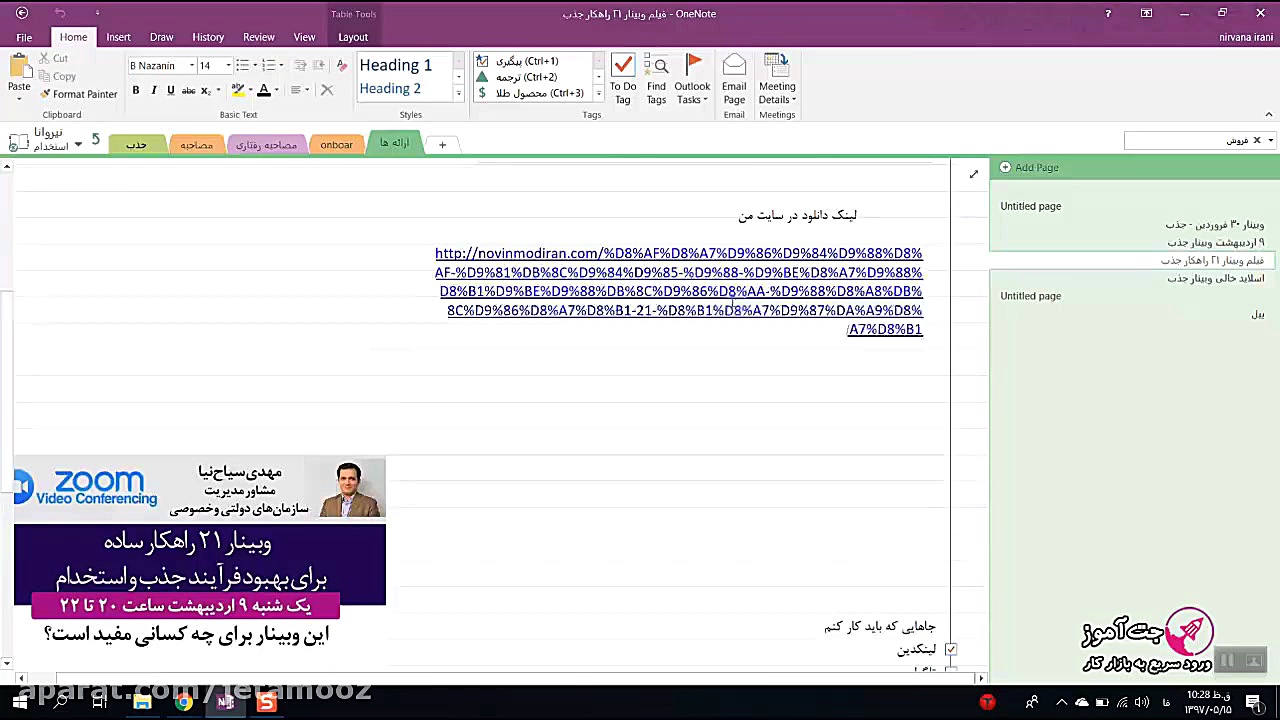
Task: Click the Cut icon in Clipboard group
Action: coord(44,60)
